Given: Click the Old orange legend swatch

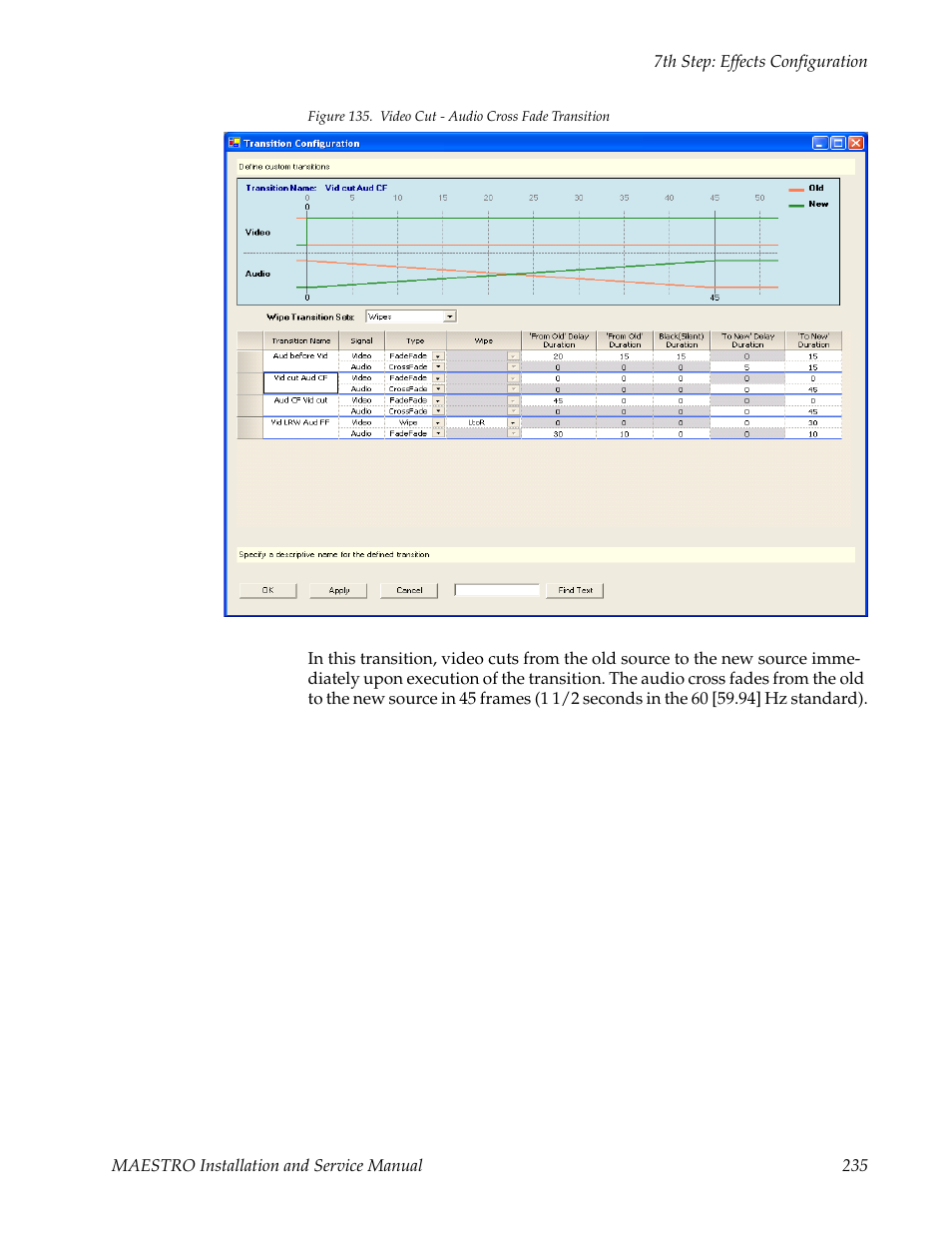Looking at the screenshot, I should (x=796, y=189).
